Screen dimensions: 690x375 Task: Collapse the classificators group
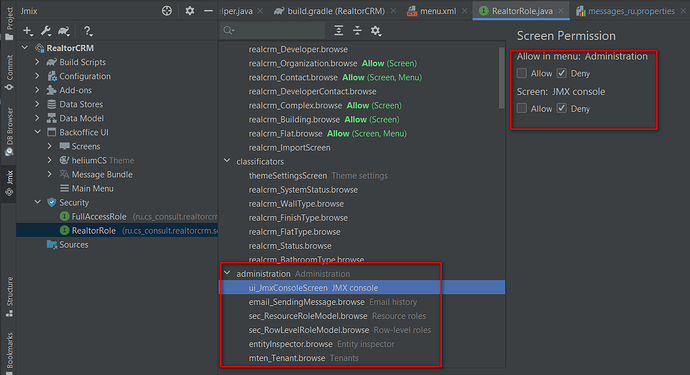(x=227, y=161)
